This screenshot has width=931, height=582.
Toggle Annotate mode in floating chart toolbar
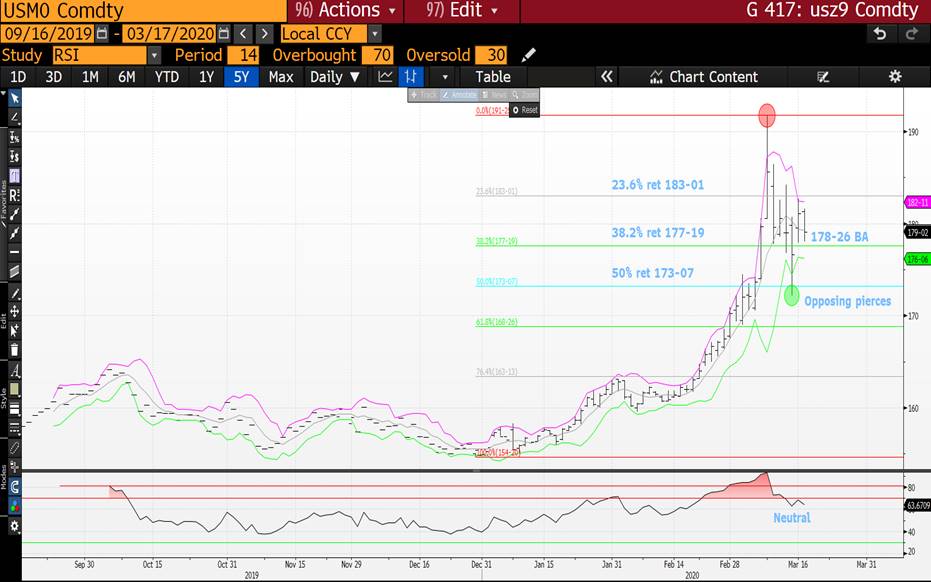pyautogui.click(x=459, y=95)
